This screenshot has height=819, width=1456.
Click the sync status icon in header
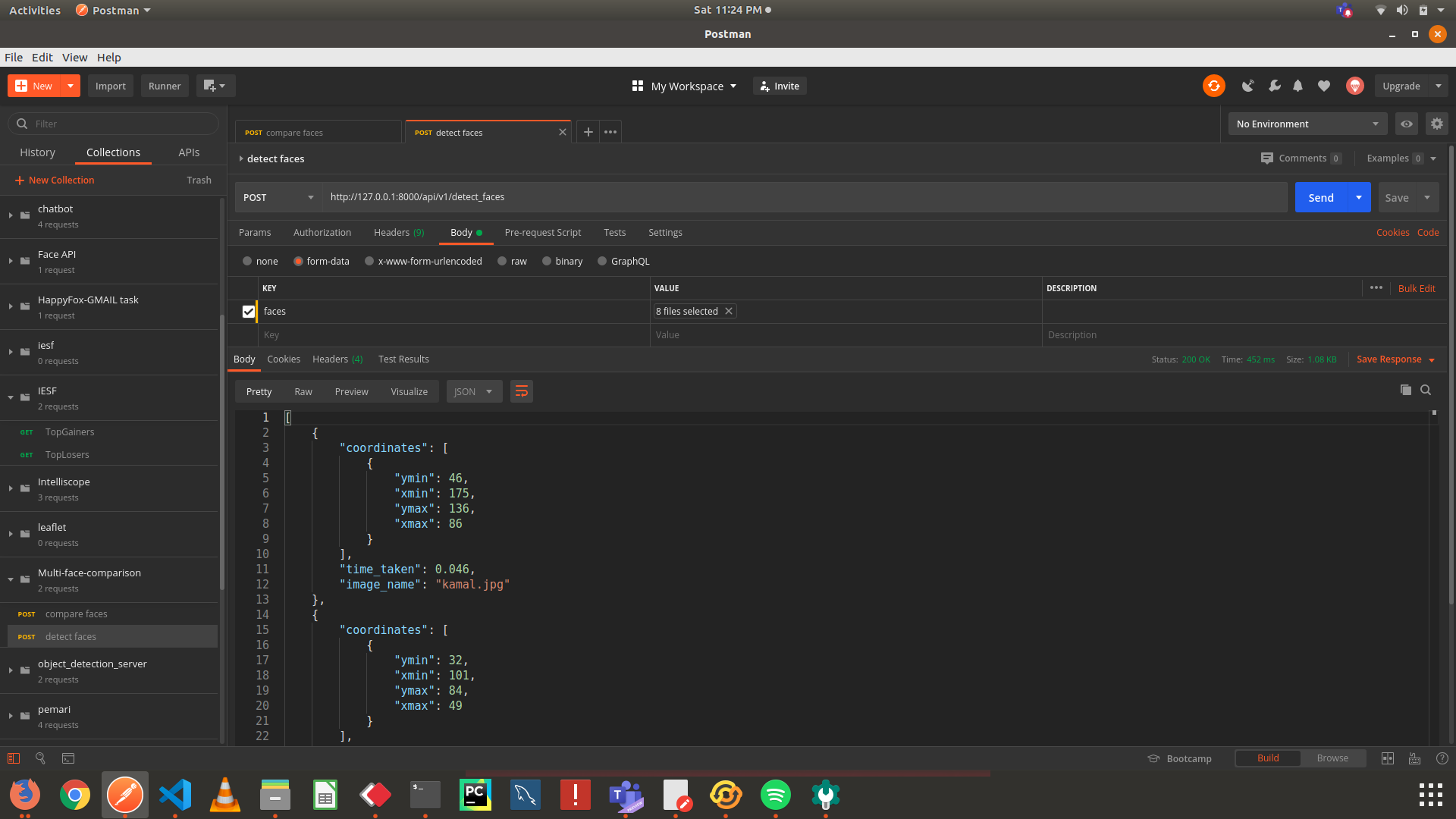(x=1213, y=86)
